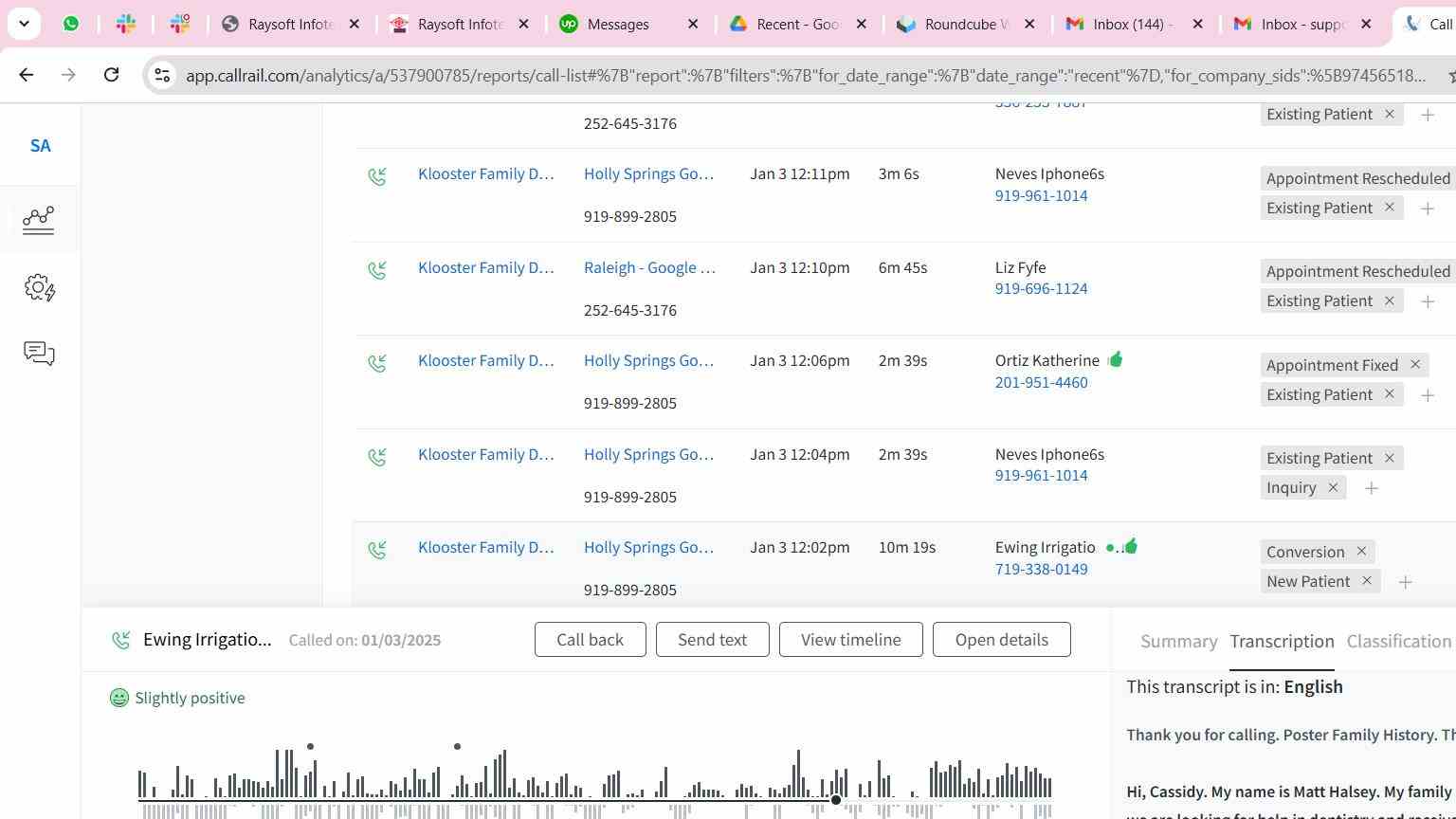Select Liz Fyfe caller name
The image size is (1456, 819).
tap(1021, 267)
